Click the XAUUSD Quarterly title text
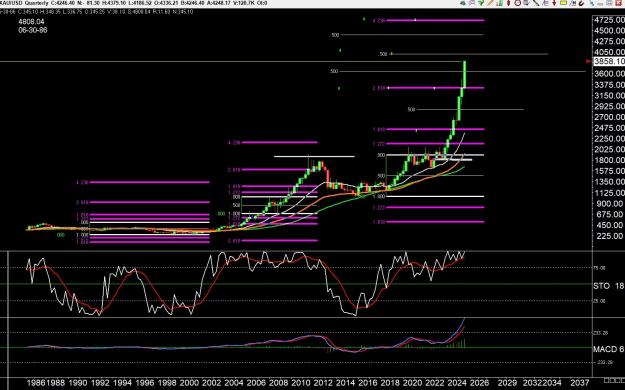 (x=24, y=3)
